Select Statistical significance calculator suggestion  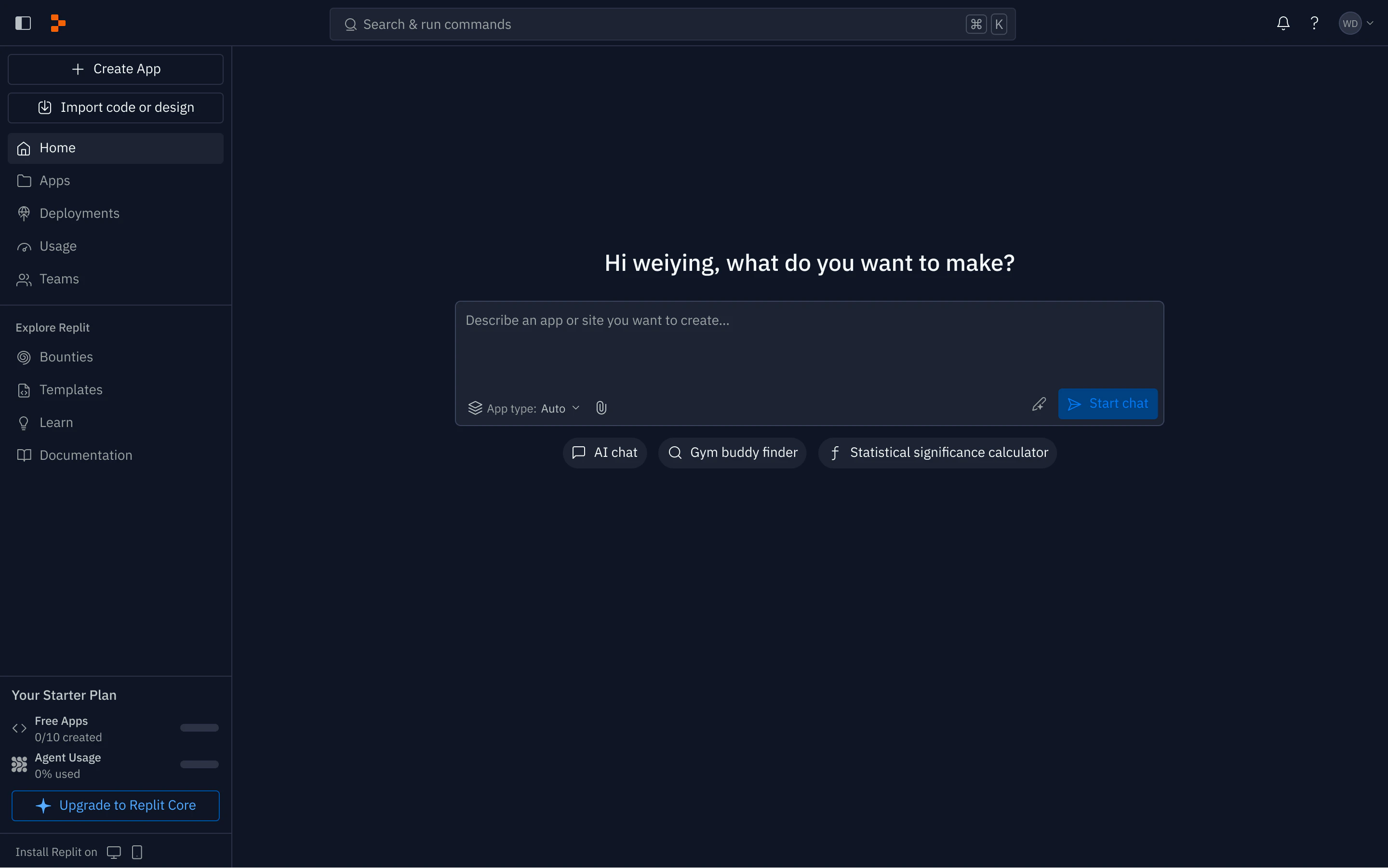(937, 453)
